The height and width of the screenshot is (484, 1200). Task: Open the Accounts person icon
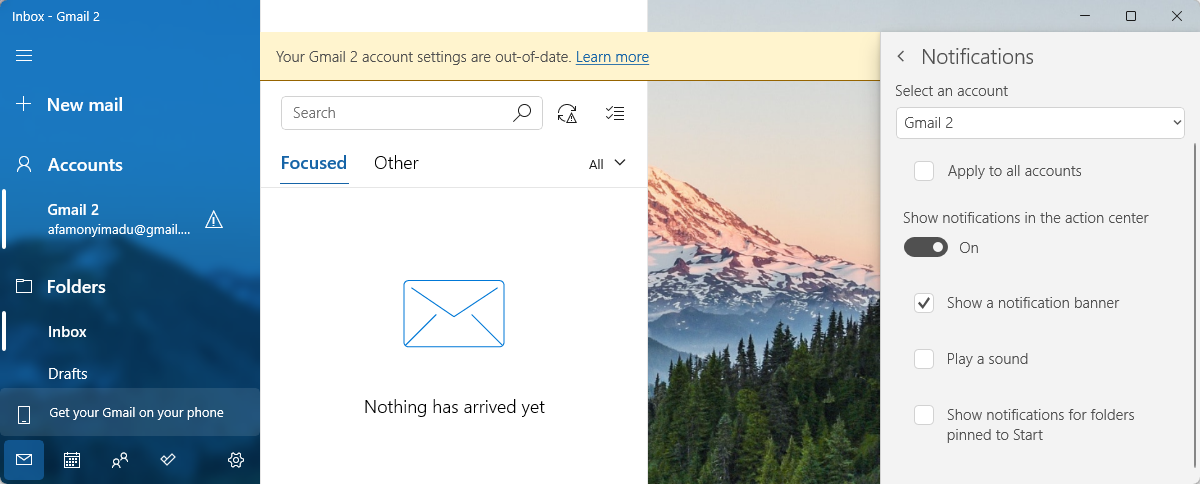coord(25,165)
